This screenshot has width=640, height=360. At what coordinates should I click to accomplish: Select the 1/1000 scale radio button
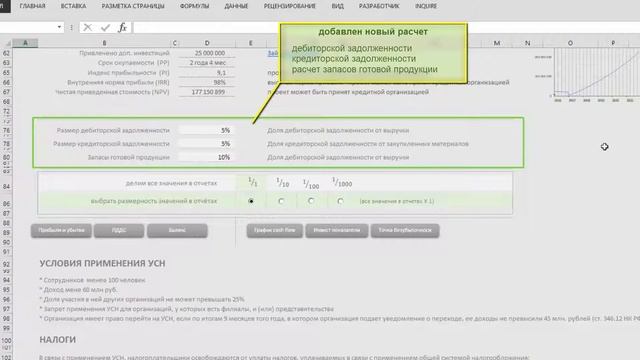click(340, 201)
